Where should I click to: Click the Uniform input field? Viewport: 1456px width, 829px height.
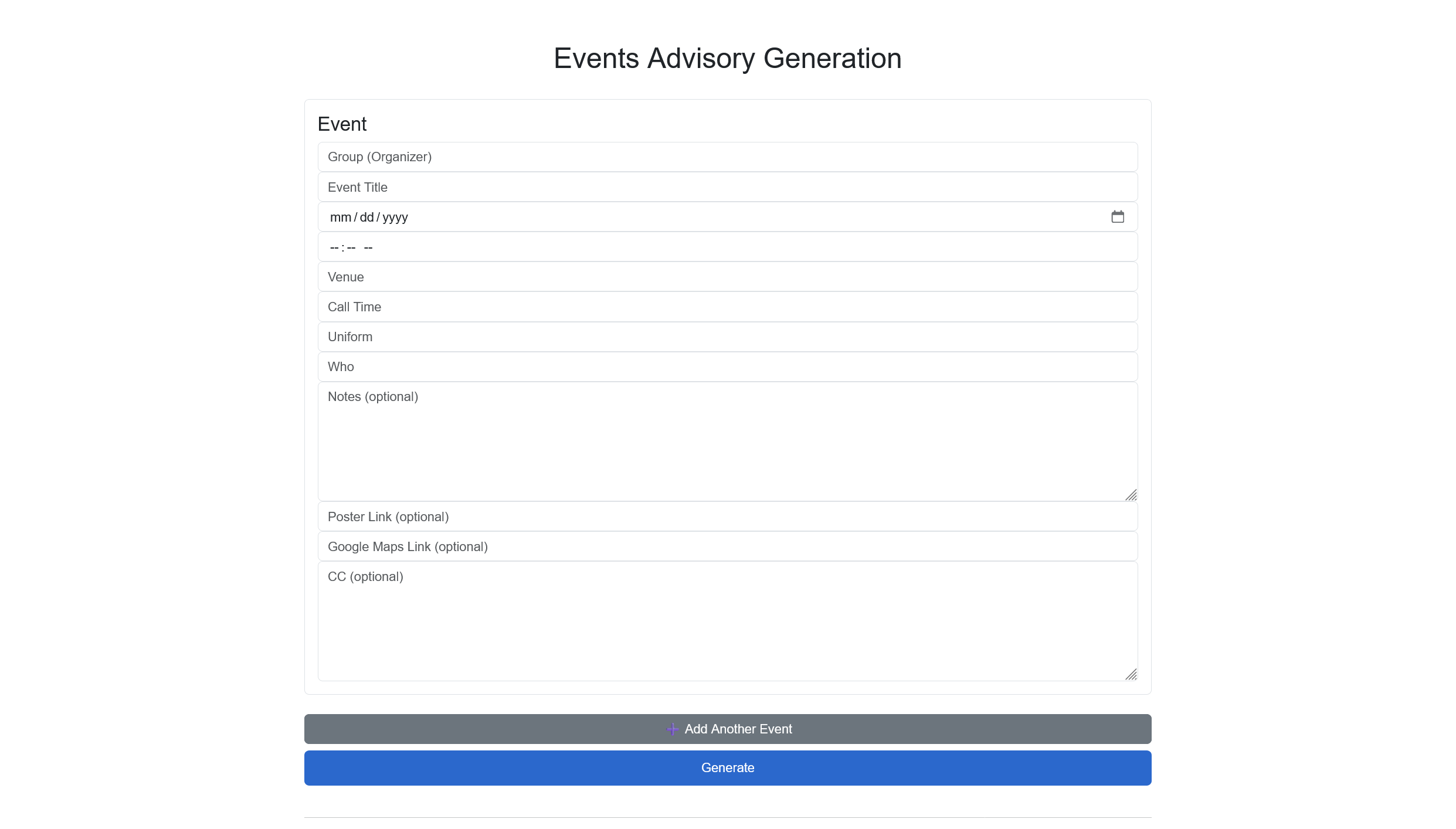(727, 337)
